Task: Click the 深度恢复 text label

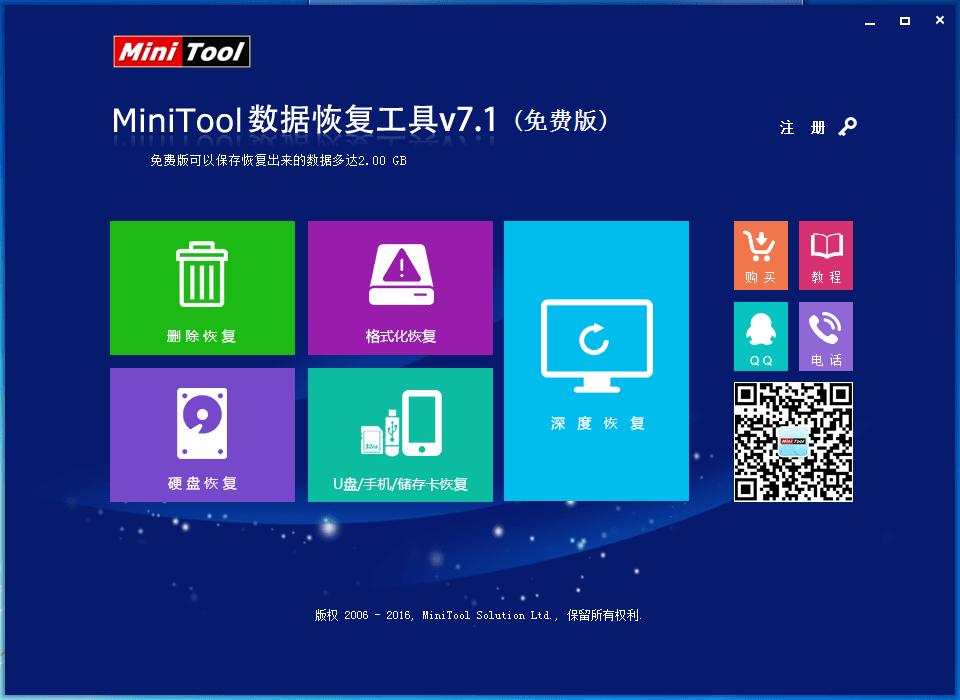Action: pyautogui.click(x=597, y=424)
